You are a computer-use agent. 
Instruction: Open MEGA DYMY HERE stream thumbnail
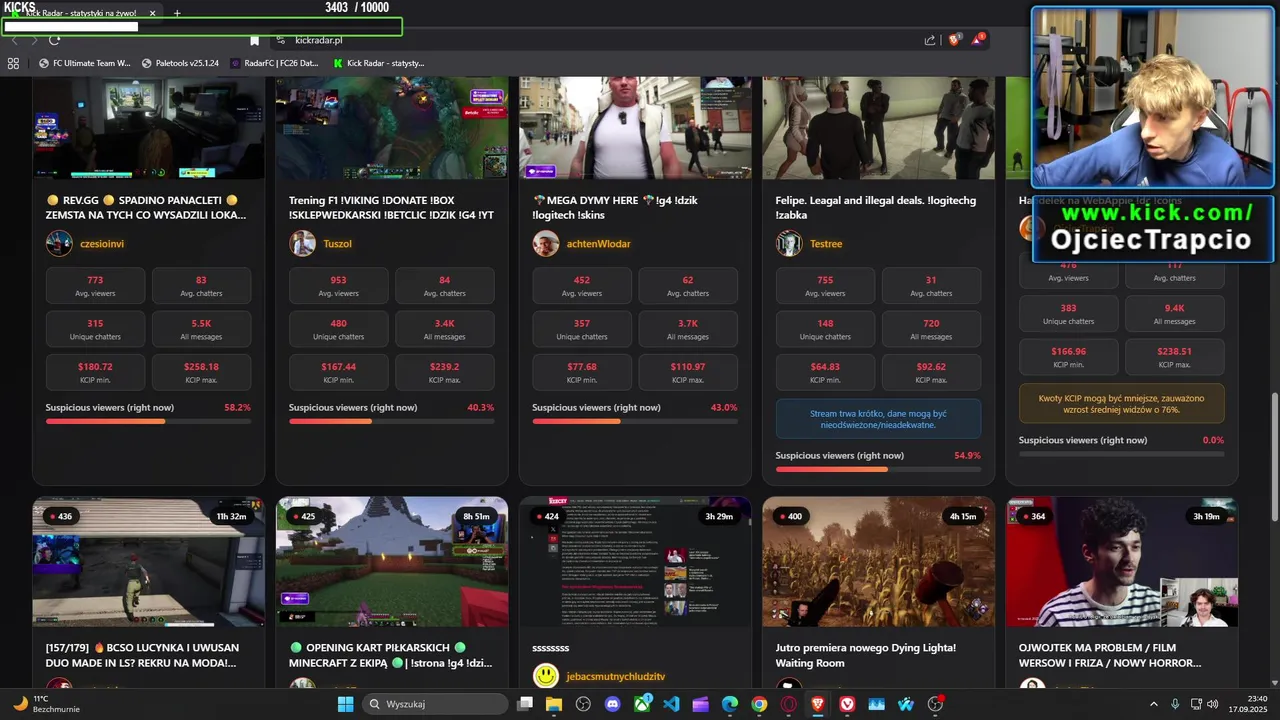[x=635, y=128]
